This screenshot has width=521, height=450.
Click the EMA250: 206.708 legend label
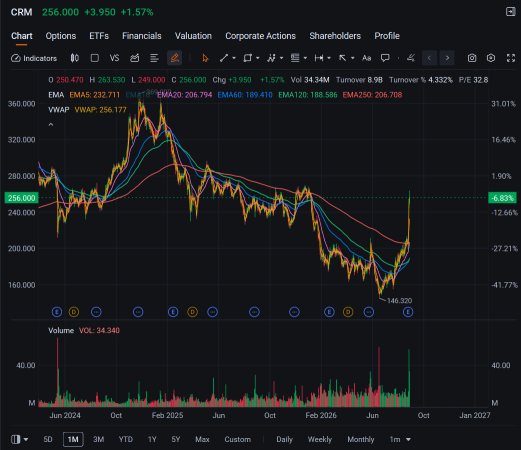pyautogui.click(x=372, y=95)
